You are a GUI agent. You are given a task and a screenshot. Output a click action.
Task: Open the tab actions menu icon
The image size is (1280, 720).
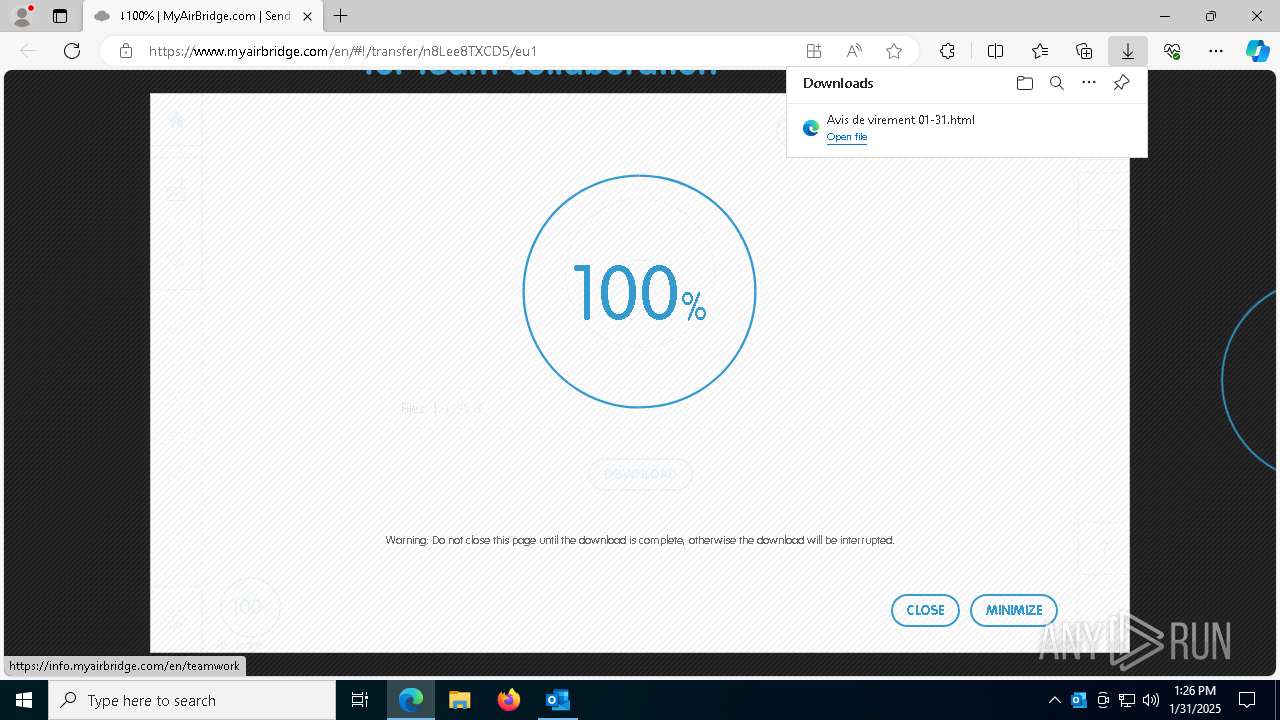[60, 16]
